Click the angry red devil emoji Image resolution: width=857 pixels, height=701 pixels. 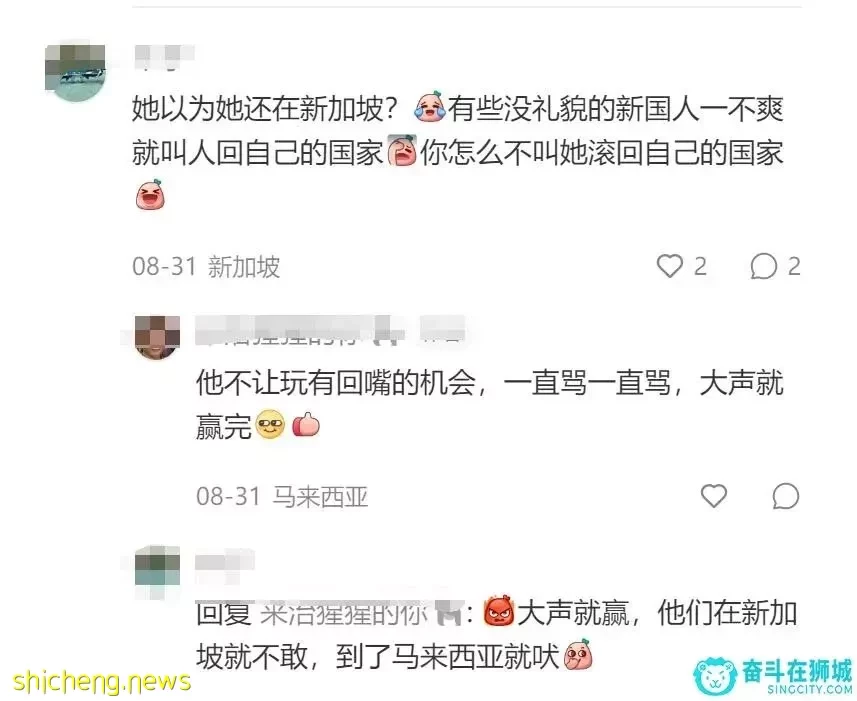[x=499, y=610]
